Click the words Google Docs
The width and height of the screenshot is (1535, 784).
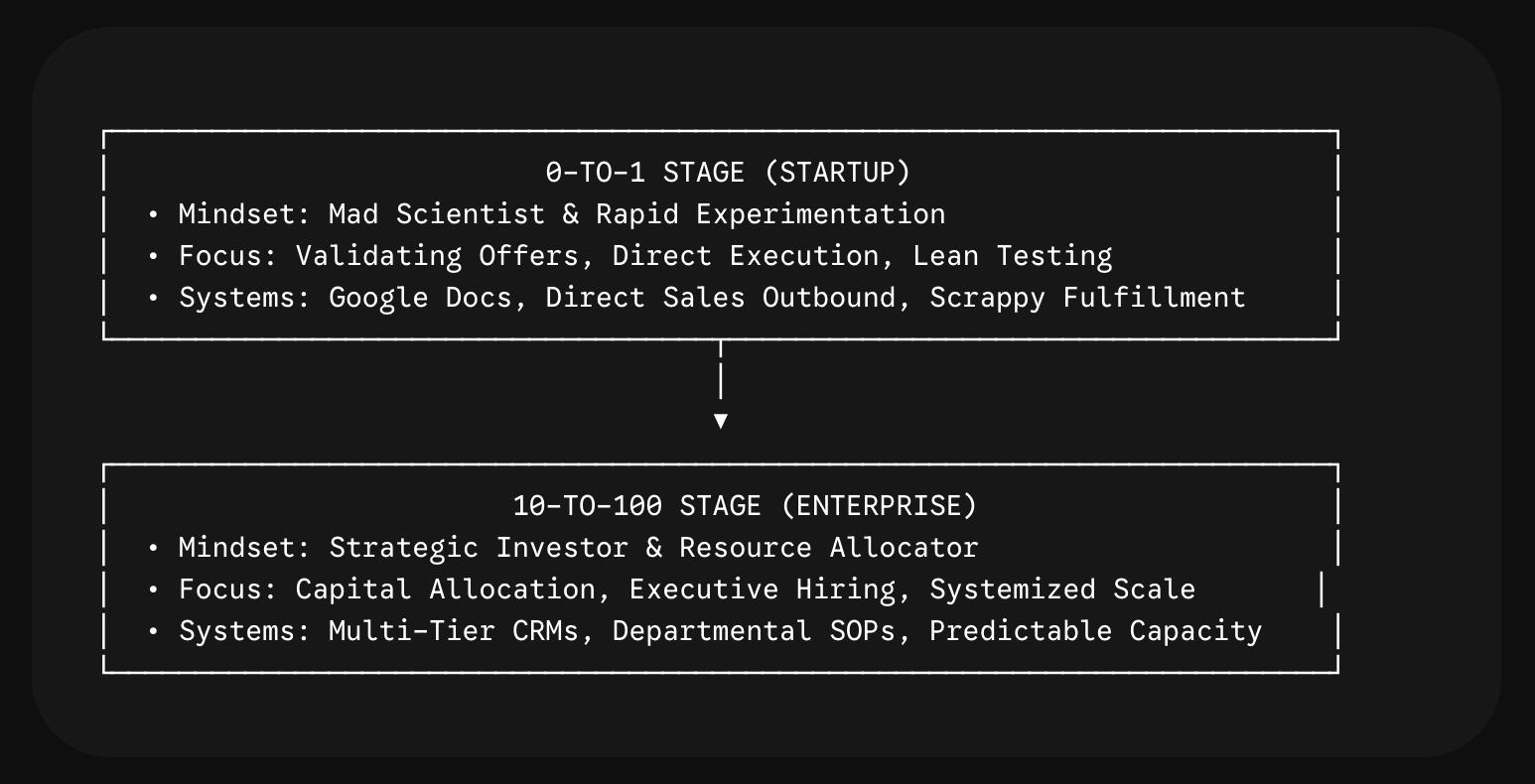pos(420,298)
